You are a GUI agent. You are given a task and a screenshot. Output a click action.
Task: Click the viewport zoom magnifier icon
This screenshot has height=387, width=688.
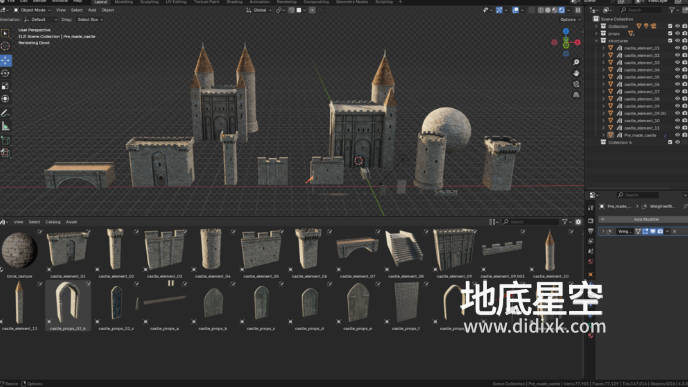click(x=576, y=62)
